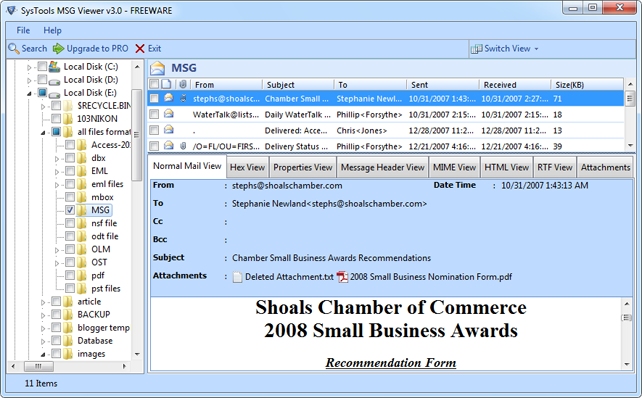This screenshot has width=642, height=398.
Task: Click the Search magnifier icon
Action: (x=14, y=48)
